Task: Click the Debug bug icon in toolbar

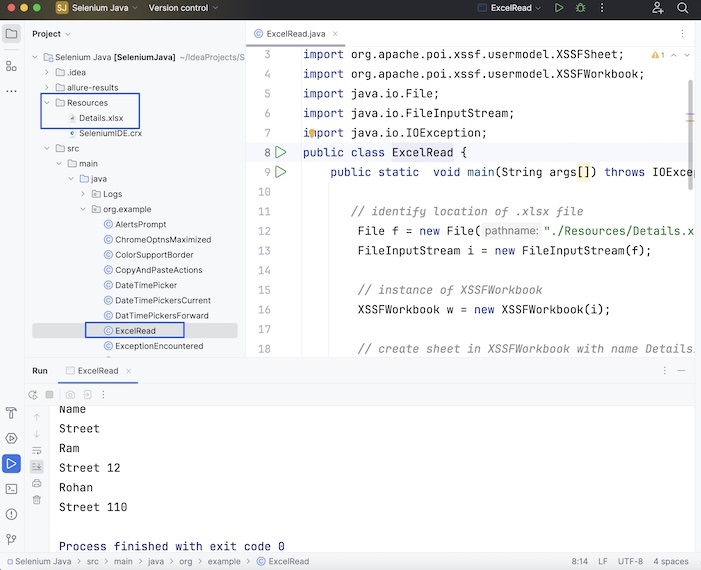Action: pos(580,8)
